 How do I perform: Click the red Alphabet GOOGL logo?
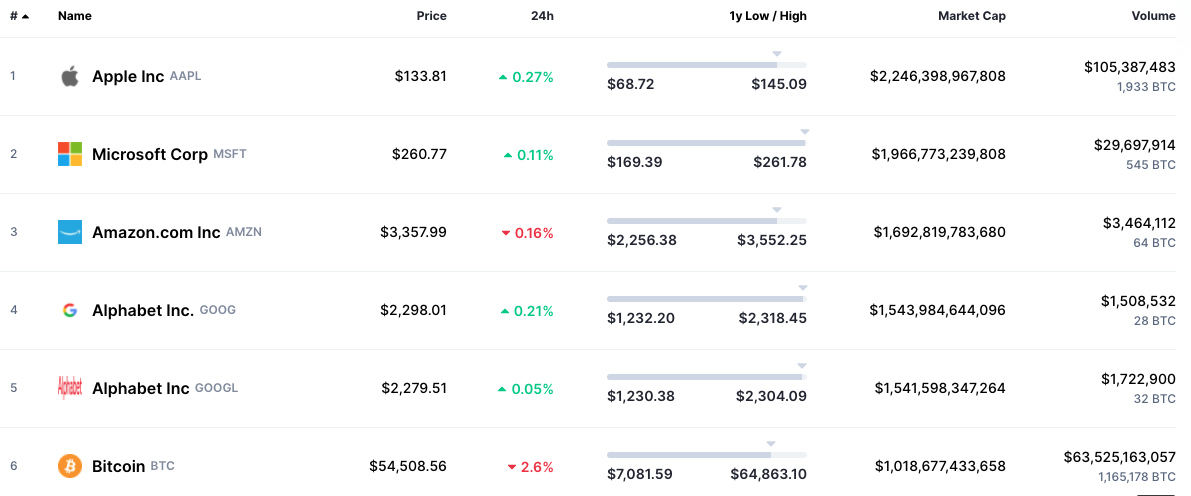69,388
